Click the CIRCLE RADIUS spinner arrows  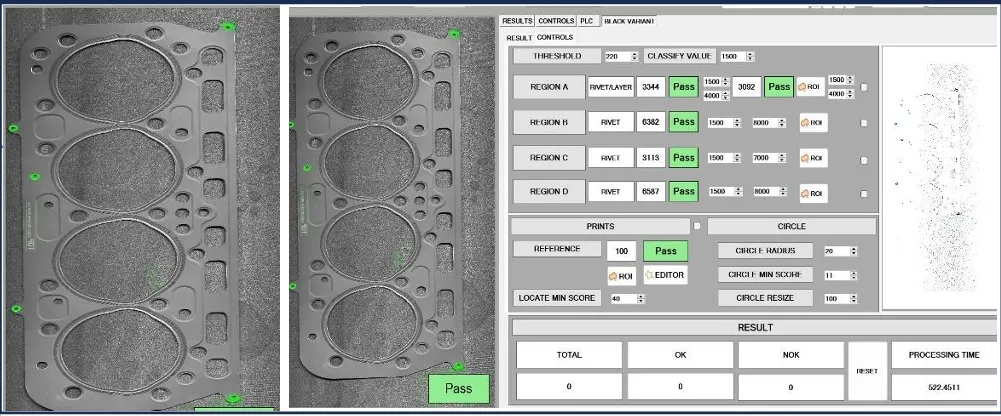855,251
